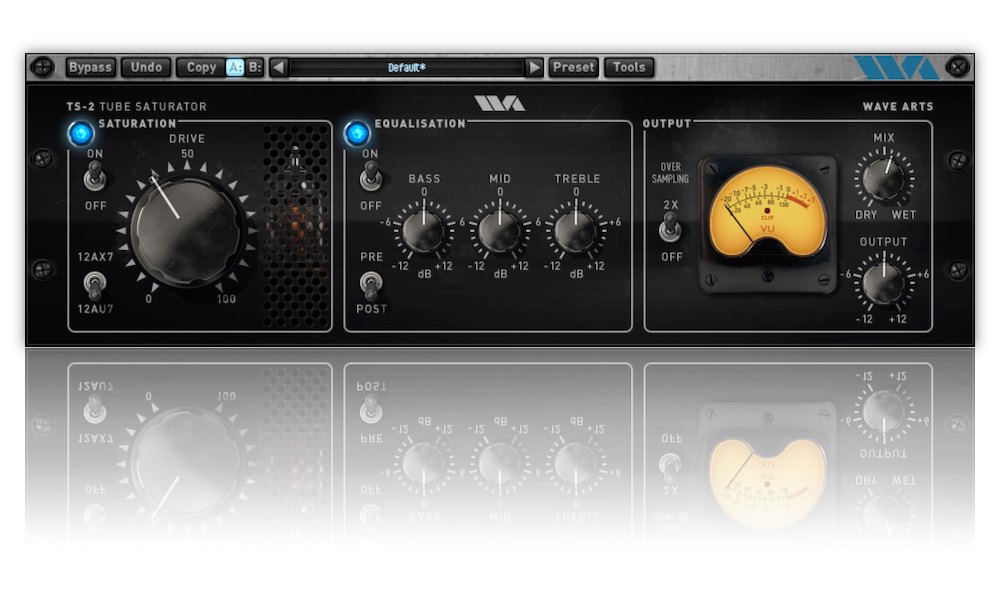Screen dimensions: 1000x600
Task: Click the blue Saturation power LED
Action: (80, 133)
